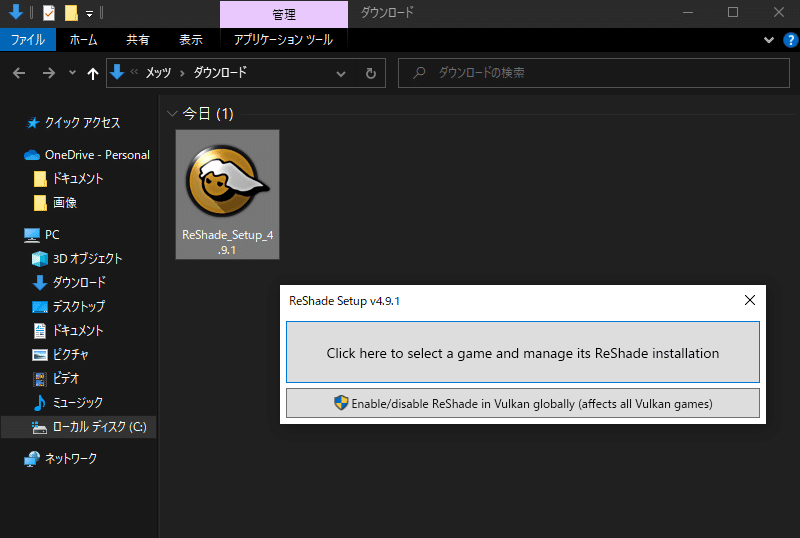
Task: Select the OneDrive cloud icon
Action: 32,155
